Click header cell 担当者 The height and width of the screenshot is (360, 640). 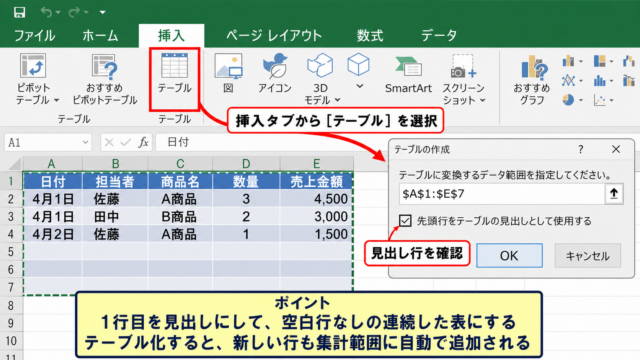coord(115,182)
